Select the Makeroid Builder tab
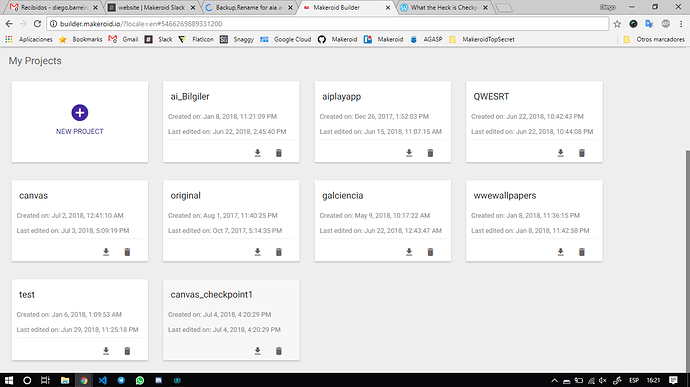The height and width of the screenshot is (387, 690). [346, 7]
